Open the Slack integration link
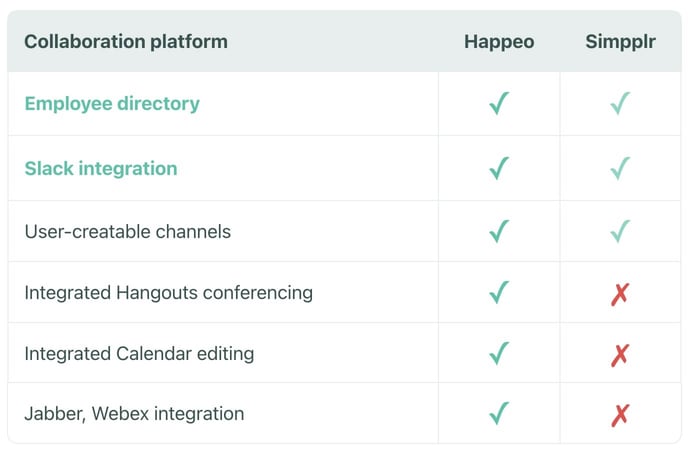 pyautogui.click(x=101, y=169)
